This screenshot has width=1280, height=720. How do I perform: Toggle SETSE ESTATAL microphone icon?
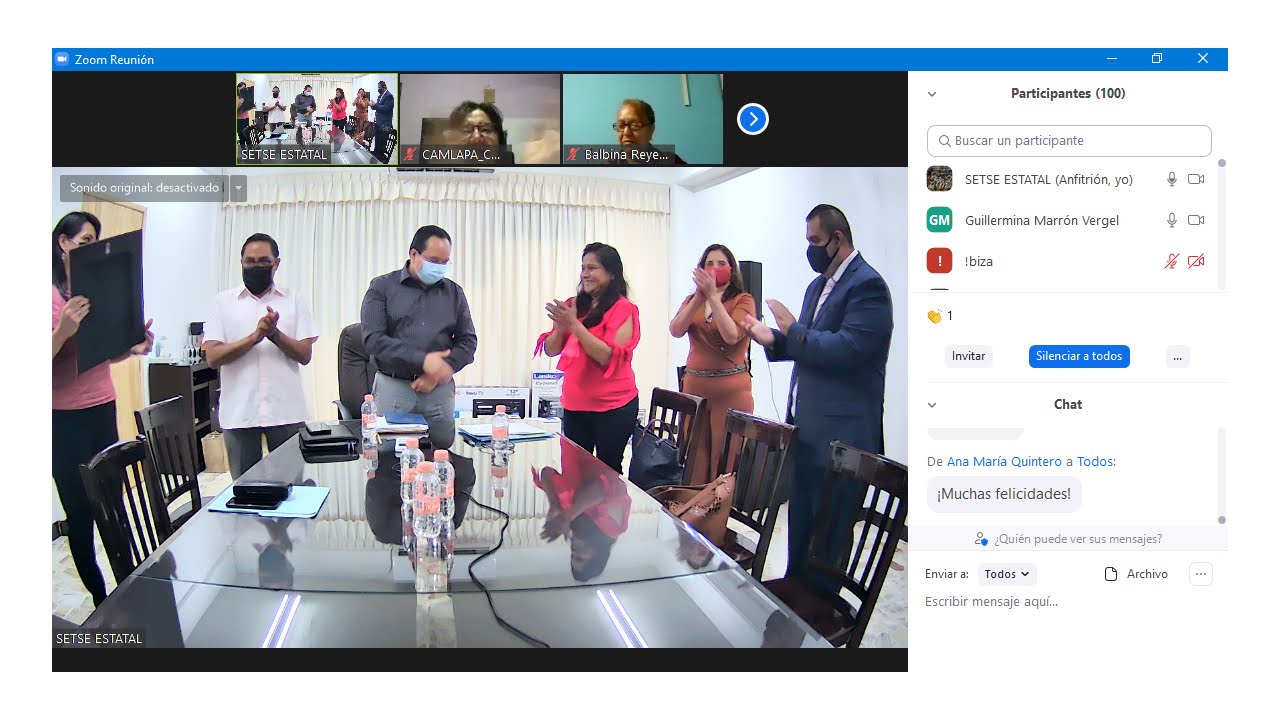click(1172, 179)
